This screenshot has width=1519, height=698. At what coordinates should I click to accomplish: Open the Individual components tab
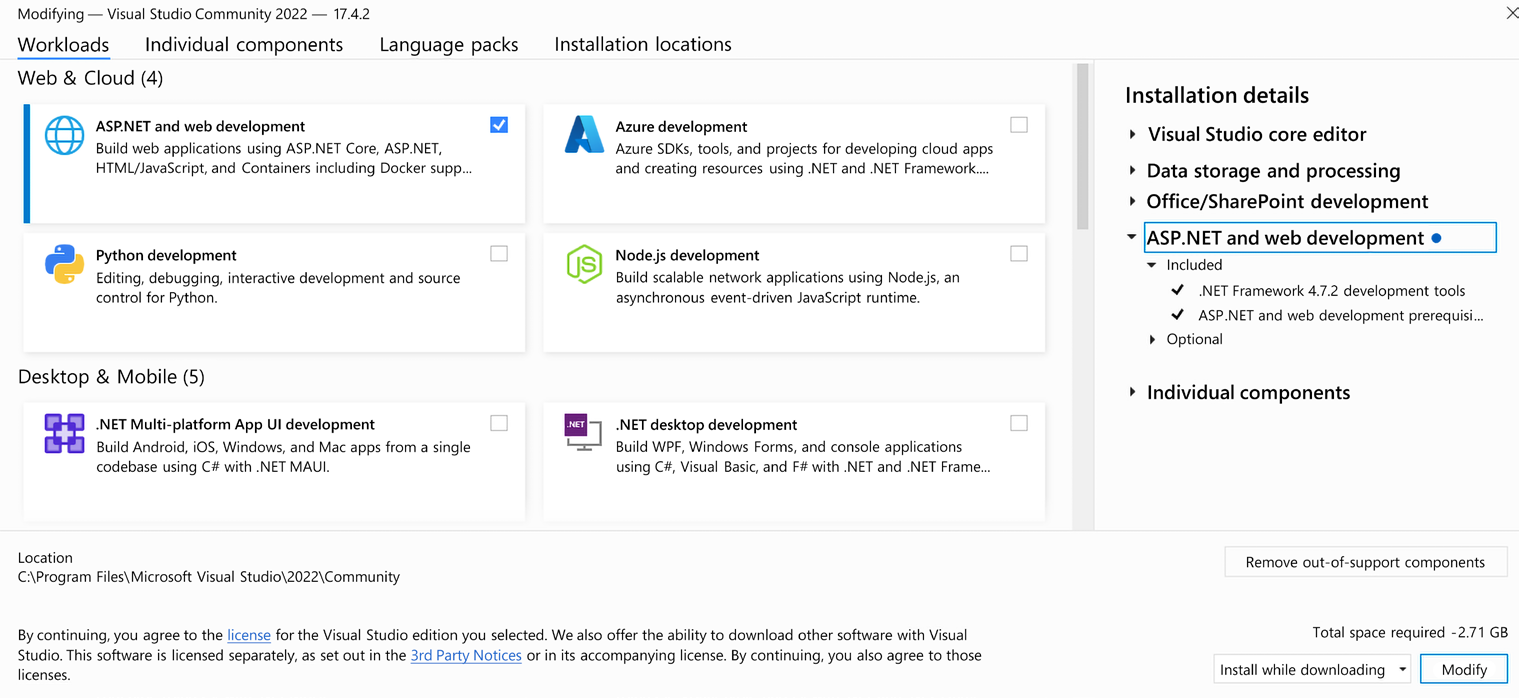[x=244, y=44]
